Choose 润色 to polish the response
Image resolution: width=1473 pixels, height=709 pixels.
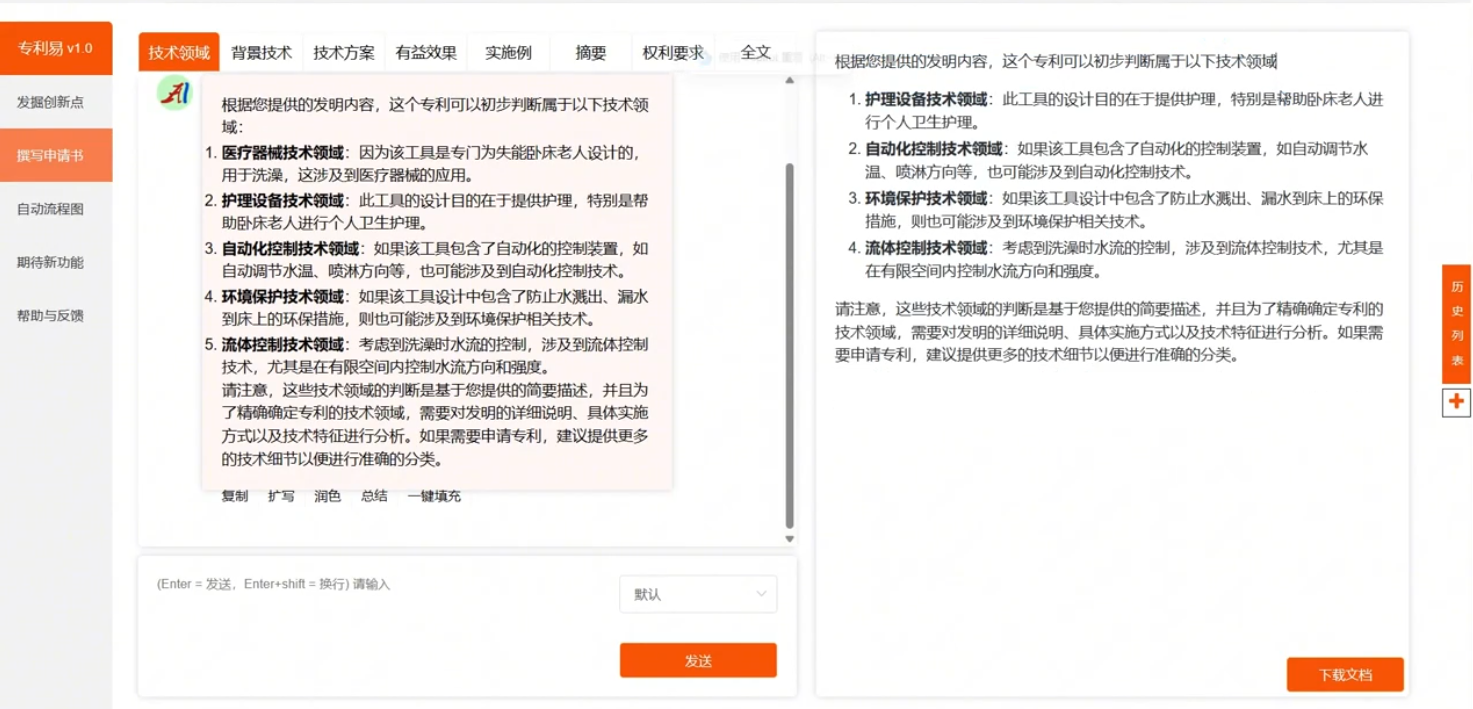click(x=327, y=496)
